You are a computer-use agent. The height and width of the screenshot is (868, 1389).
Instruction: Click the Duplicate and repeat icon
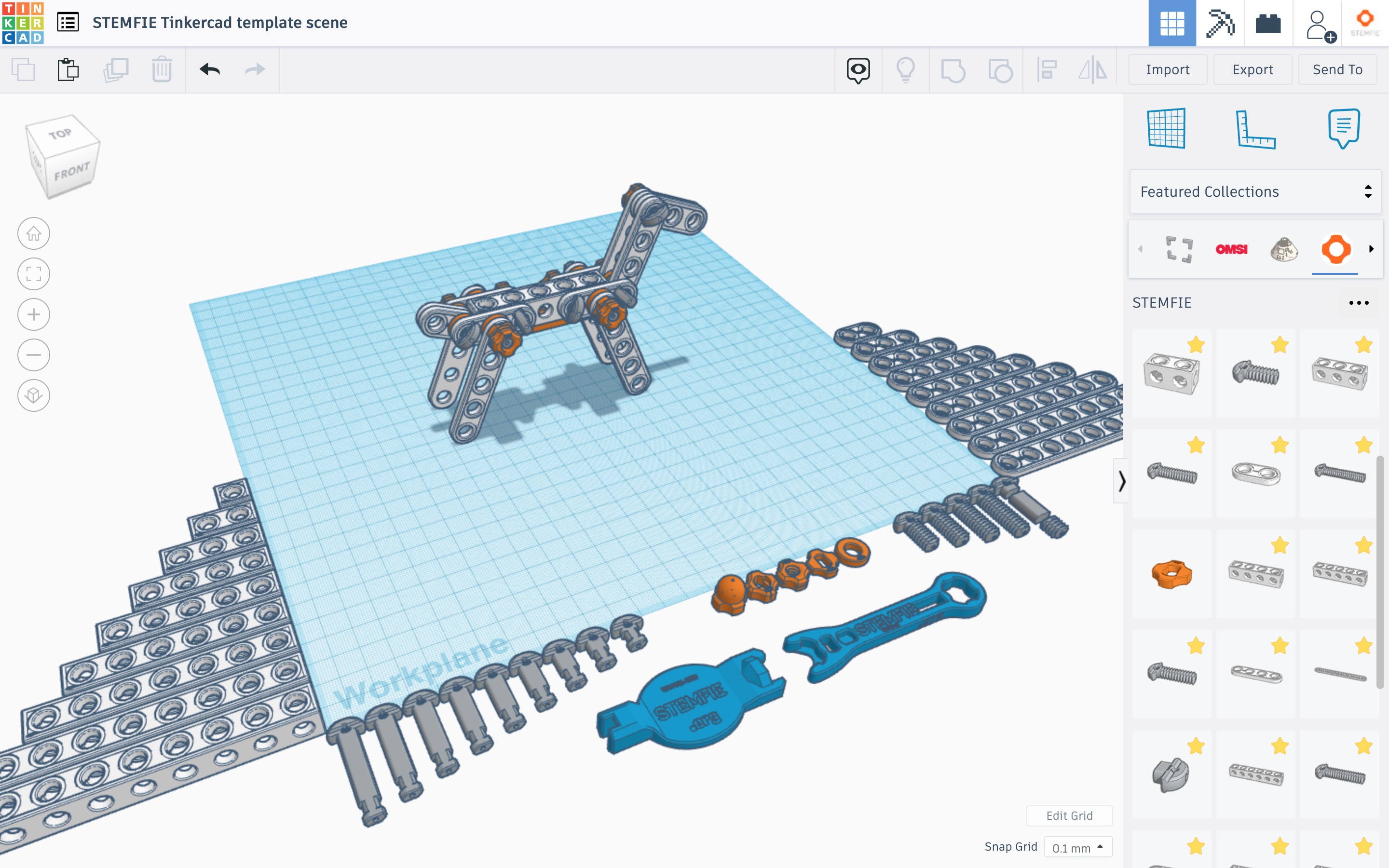115,70
